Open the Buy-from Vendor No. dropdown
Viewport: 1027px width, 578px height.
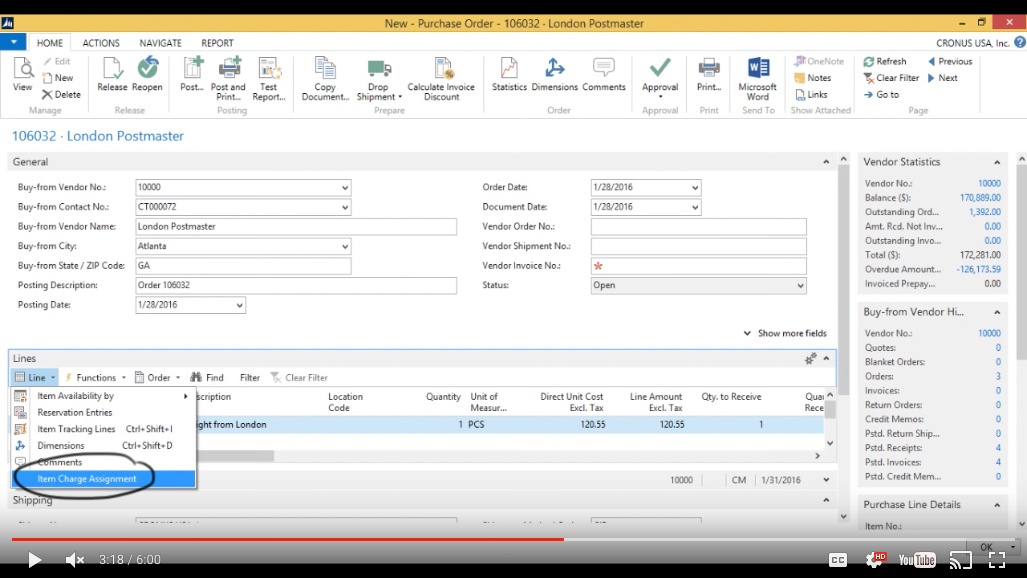[x=344, y=187]
